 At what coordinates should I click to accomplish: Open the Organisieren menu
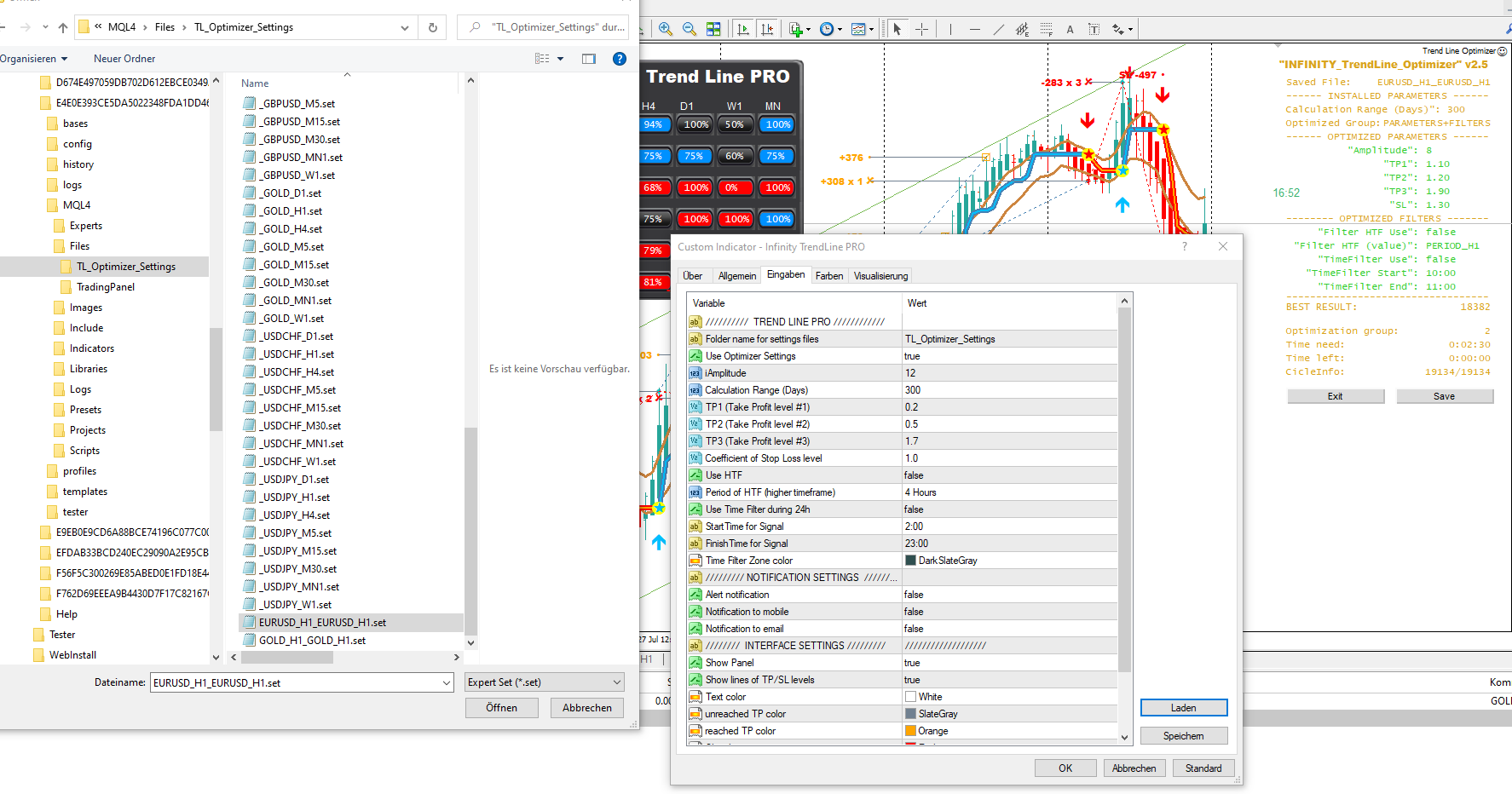point(33,59)
